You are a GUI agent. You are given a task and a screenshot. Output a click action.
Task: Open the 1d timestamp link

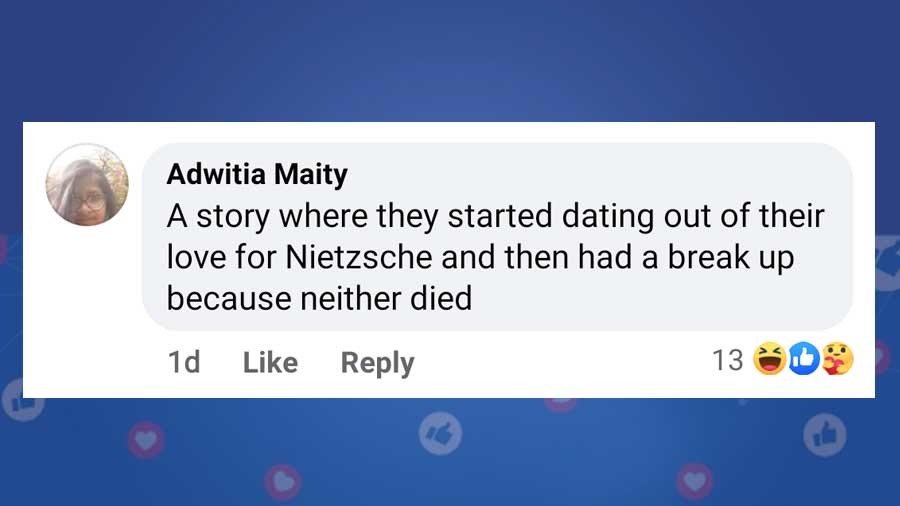184,362
